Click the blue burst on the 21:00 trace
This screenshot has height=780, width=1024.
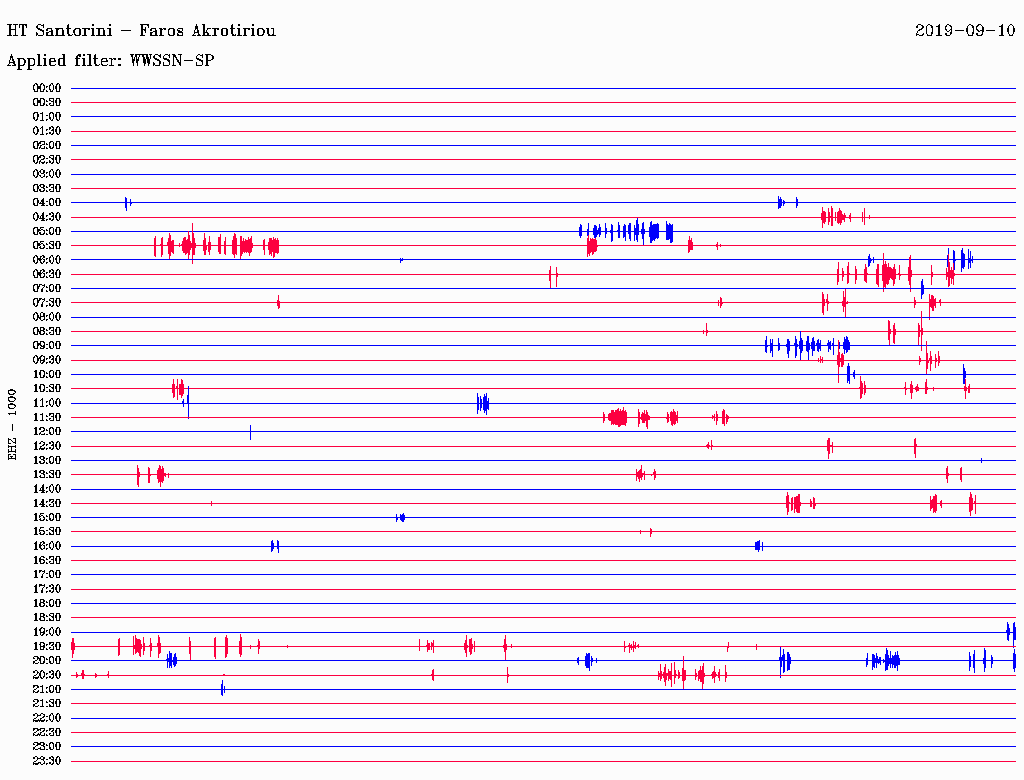(x=223, y=688)
